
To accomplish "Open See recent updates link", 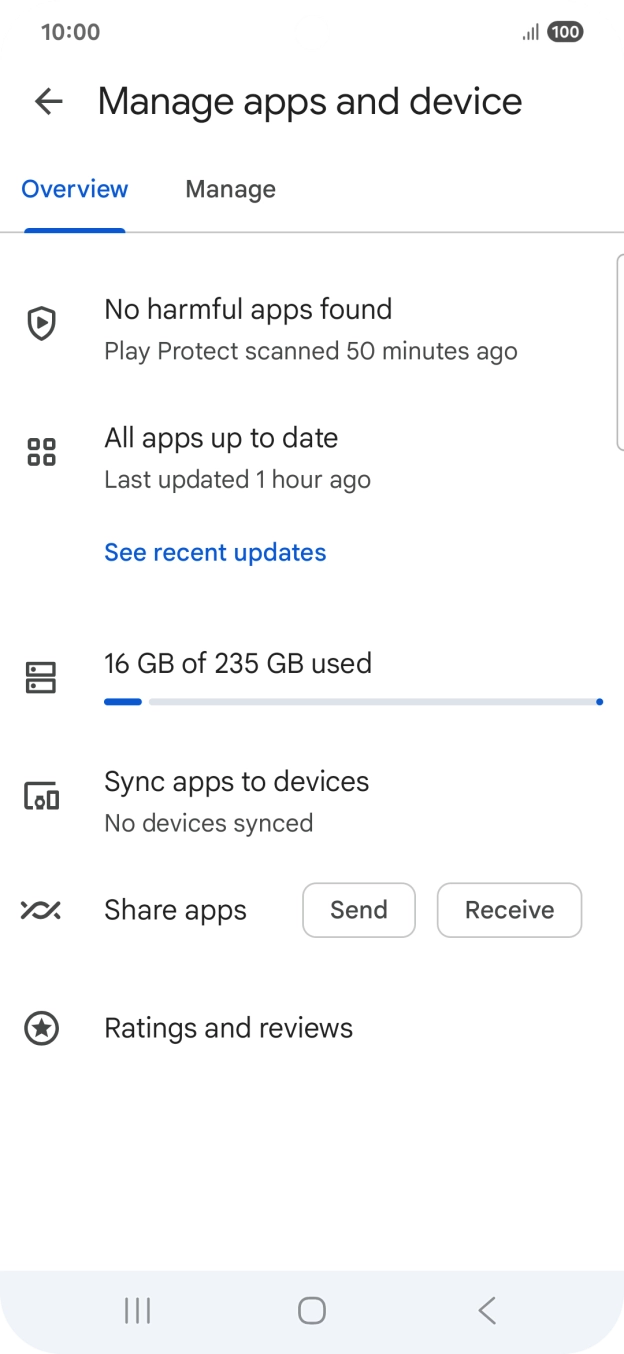I will coord(215,553).
